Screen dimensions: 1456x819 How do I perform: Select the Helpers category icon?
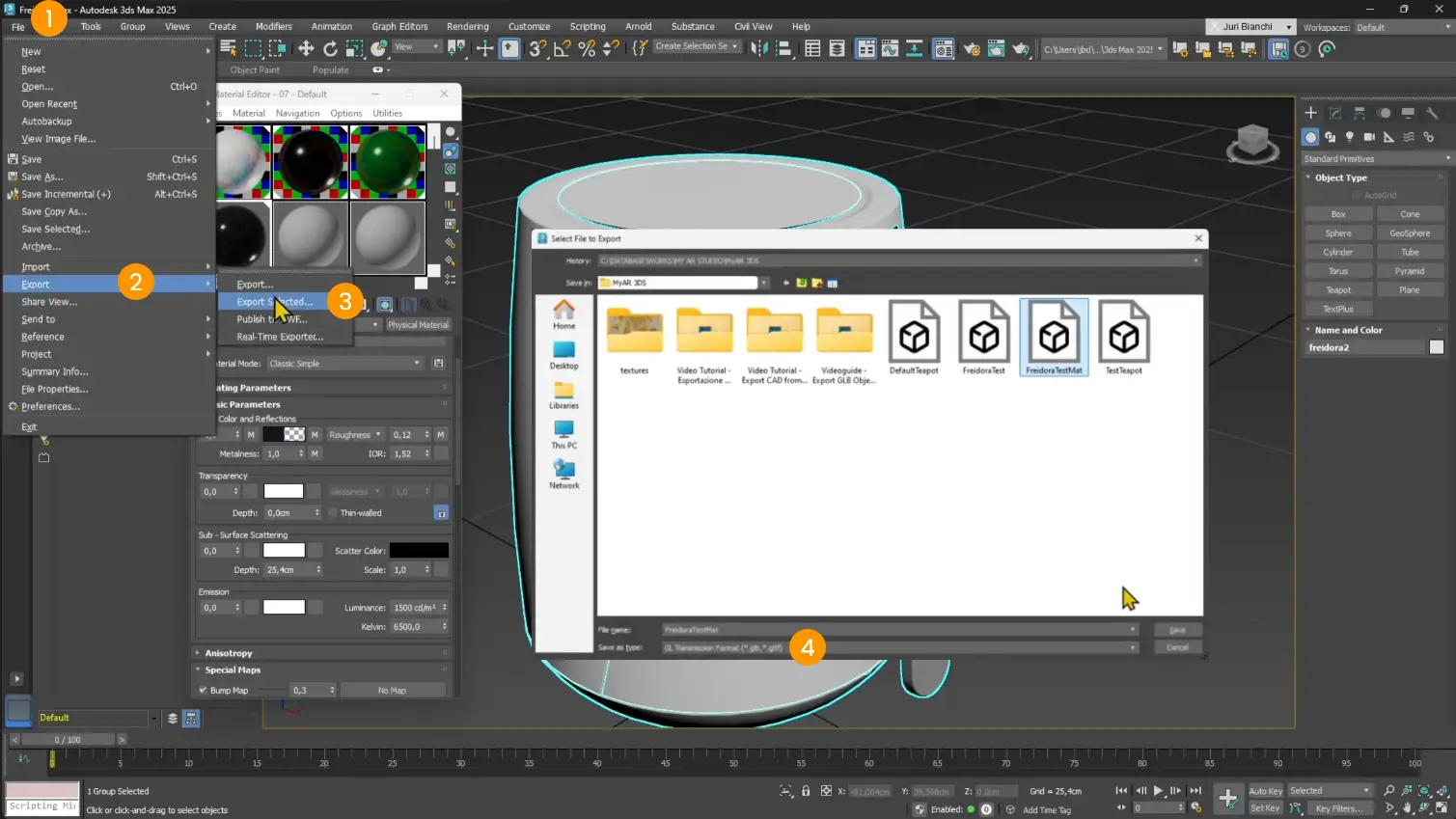1388,137
